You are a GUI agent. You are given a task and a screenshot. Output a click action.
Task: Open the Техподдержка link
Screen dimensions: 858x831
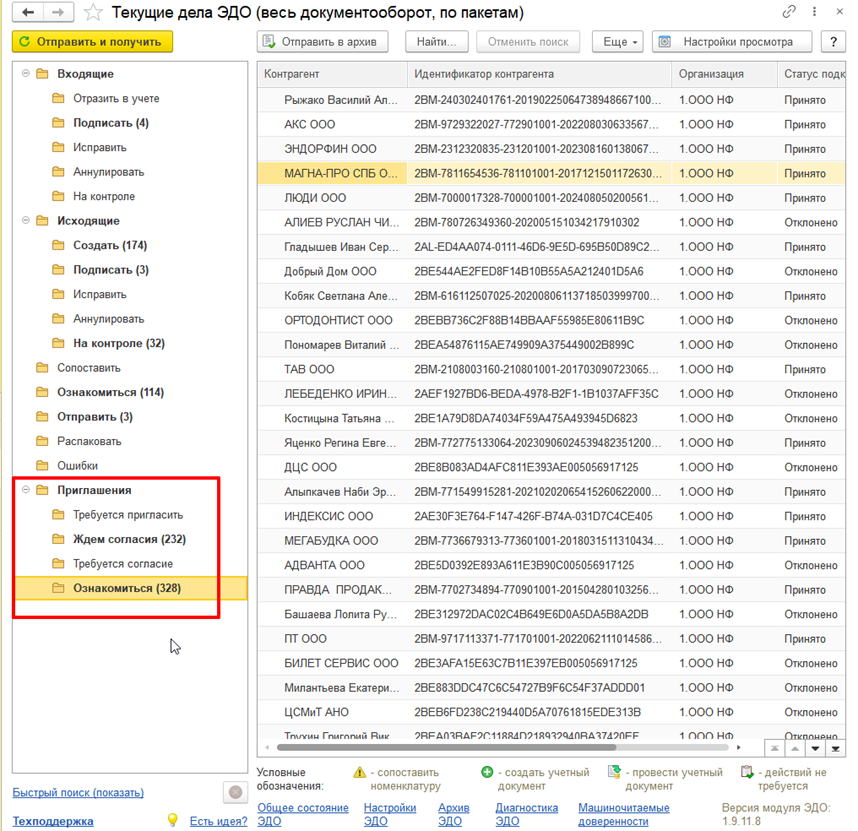[x=53, y=821]
